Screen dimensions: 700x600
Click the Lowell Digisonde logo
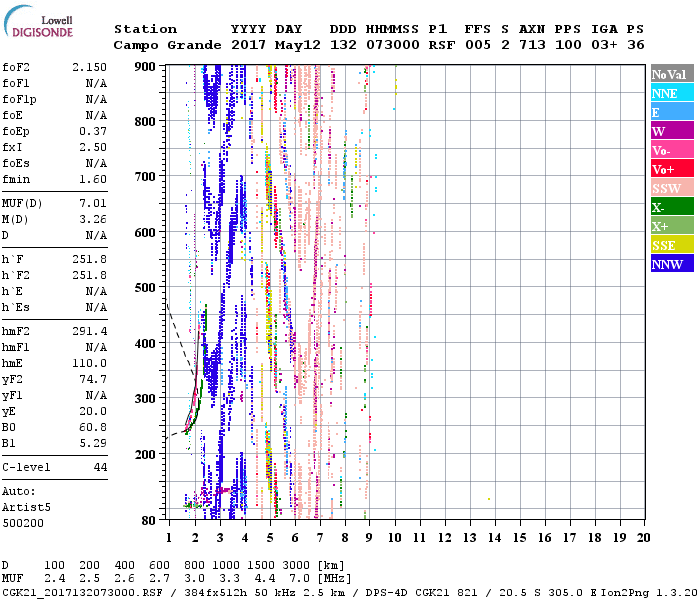tap(38, 22)
